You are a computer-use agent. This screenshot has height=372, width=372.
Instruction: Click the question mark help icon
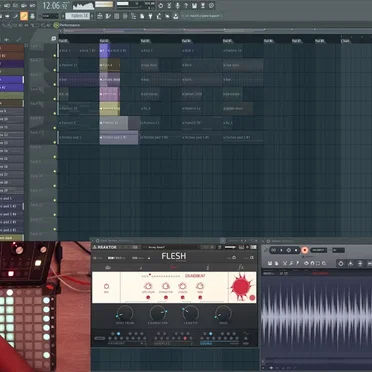tap(186, 6)
